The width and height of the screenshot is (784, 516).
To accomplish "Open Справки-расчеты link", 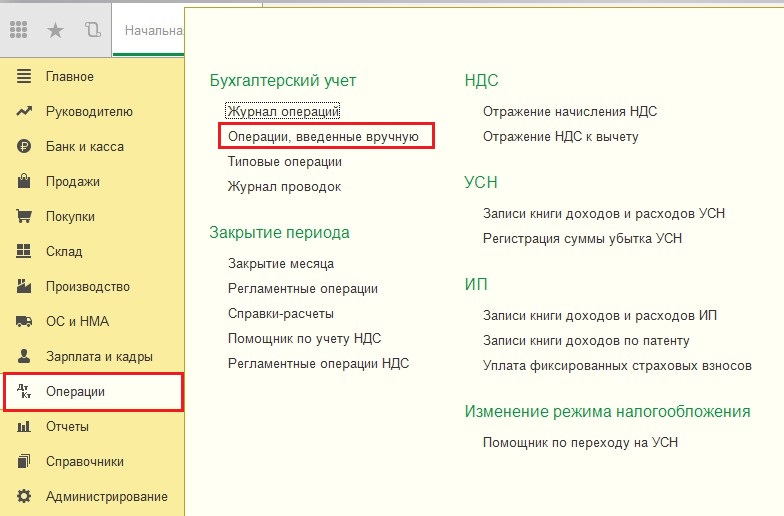I will pyautogui.click(x=281, y=314).
